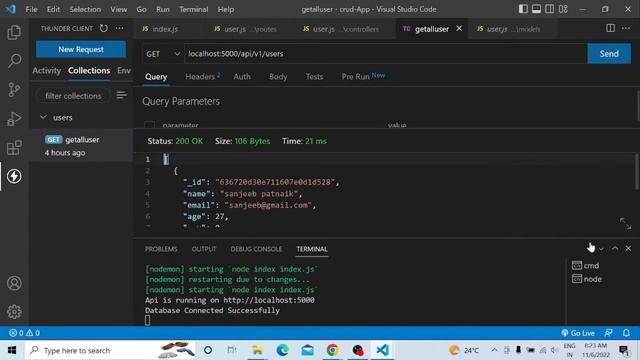Open Windows Start menu
Image resolution: width=640 pixels, height=360 pixels.
[12, 350]
